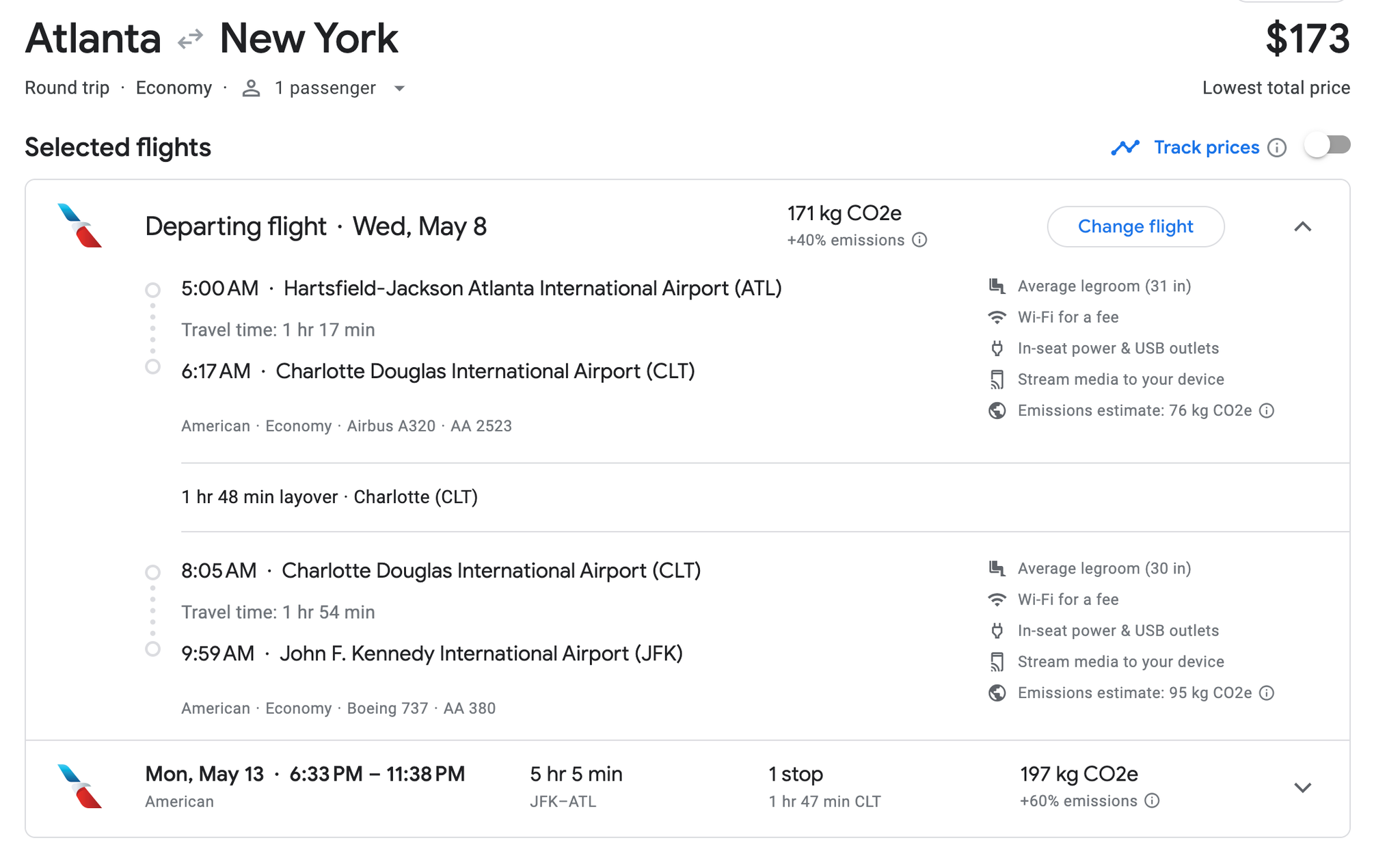
Task: Open the Round trip selector
Action: pos(66,88)
